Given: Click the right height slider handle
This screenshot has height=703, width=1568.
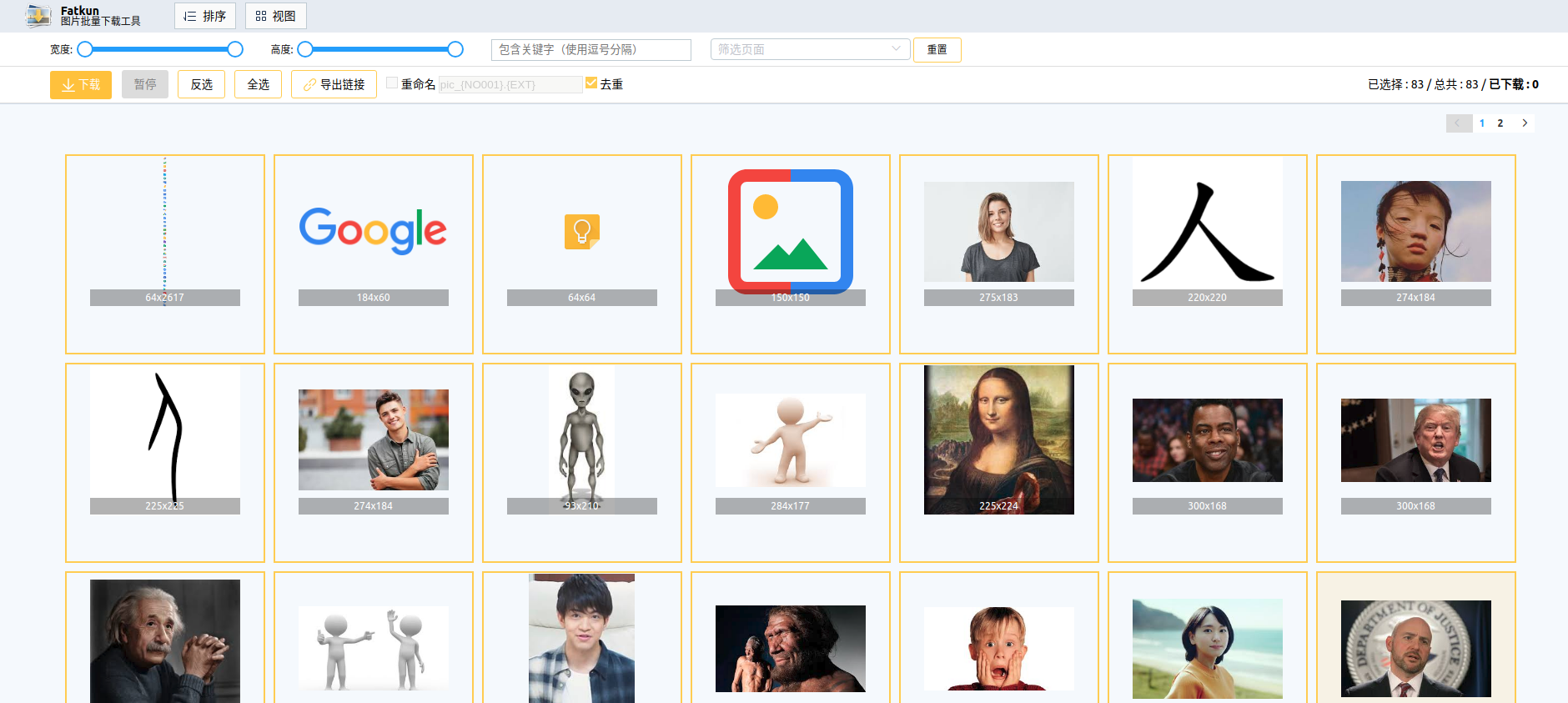Looking at the screenshot, I should [455, 49].
